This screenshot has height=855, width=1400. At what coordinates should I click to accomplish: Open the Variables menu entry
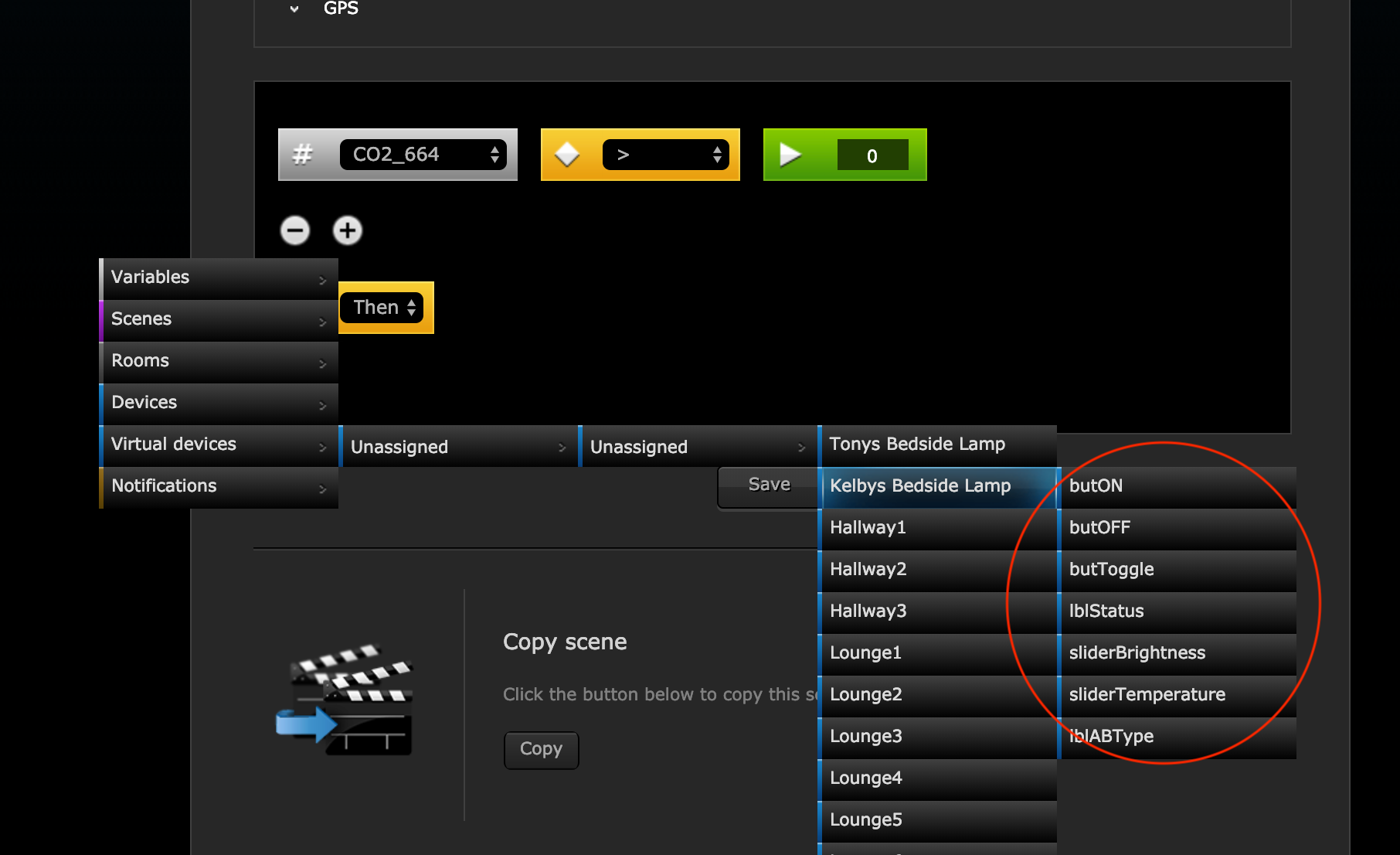point(219,278)
